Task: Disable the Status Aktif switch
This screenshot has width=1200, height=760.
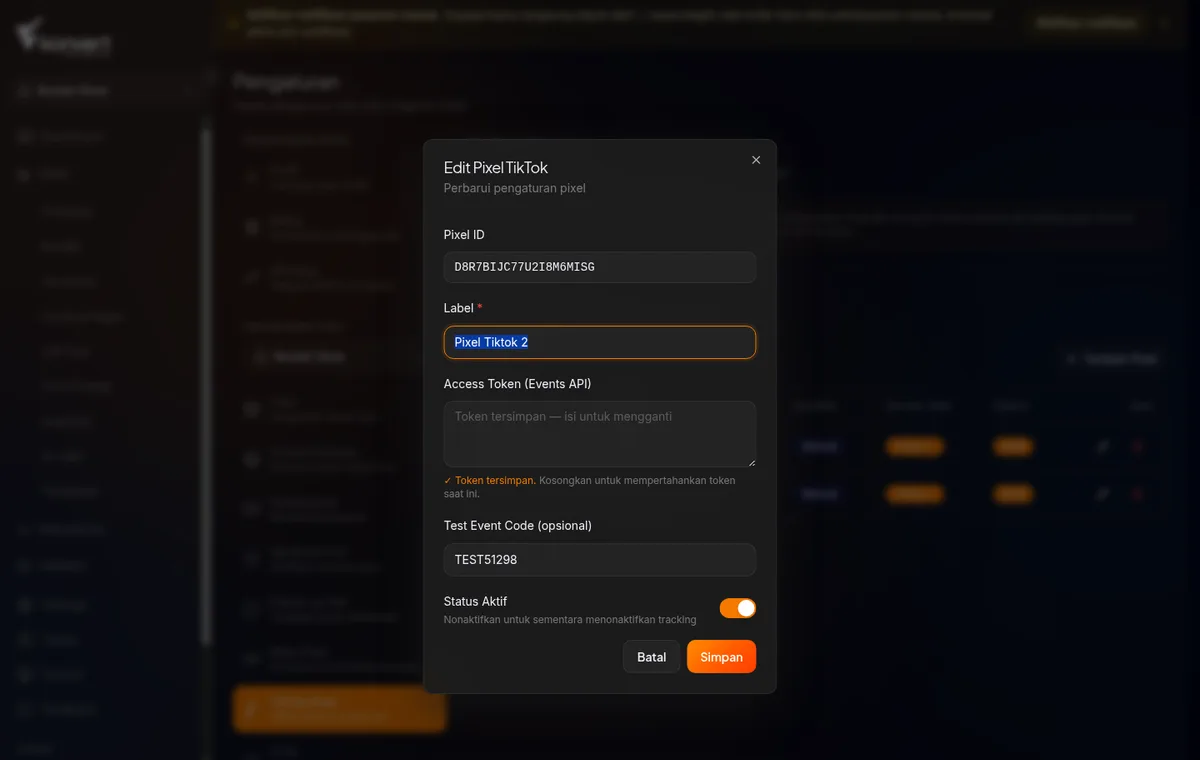Action: click(x=738, y=608)
